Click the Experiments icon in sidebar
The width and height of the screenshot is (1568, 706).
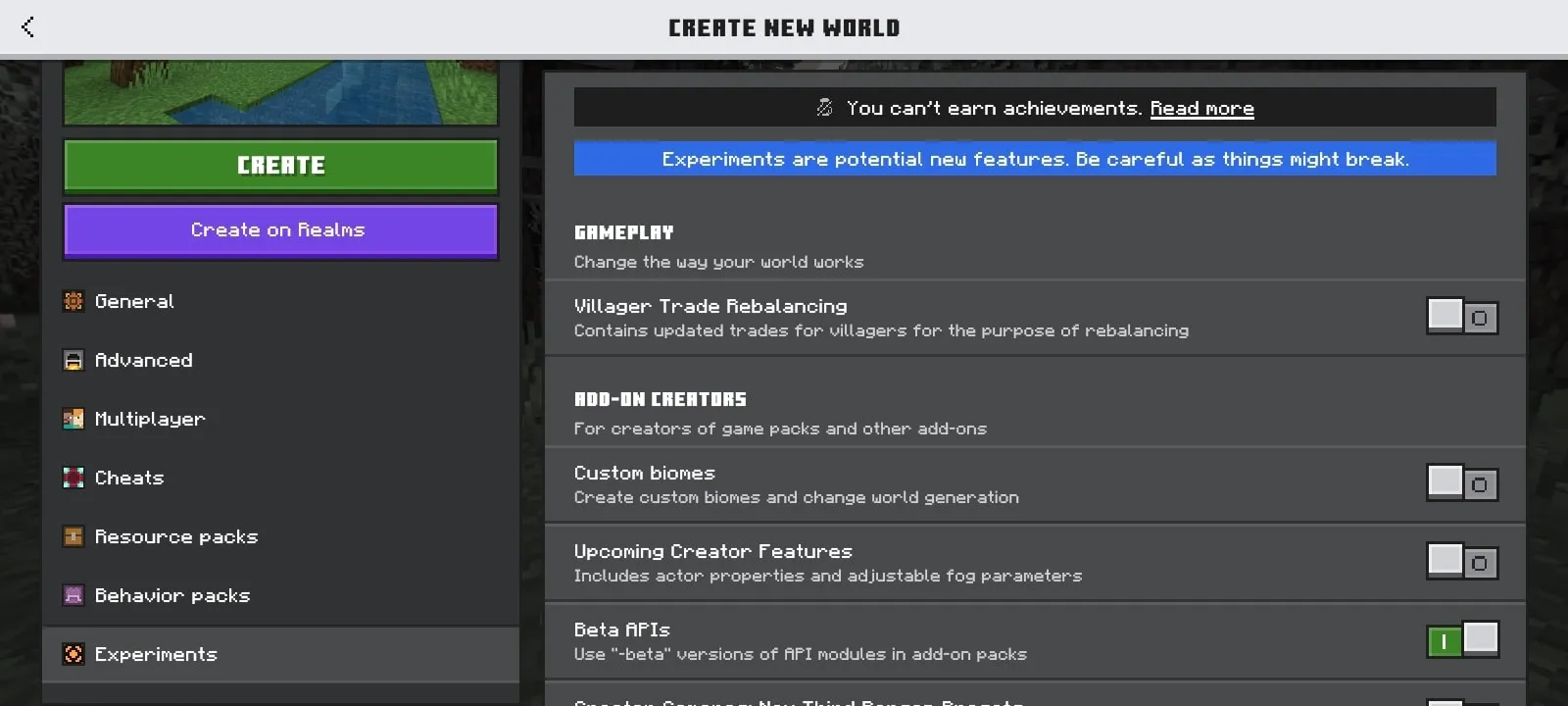(x=73, y=654)
